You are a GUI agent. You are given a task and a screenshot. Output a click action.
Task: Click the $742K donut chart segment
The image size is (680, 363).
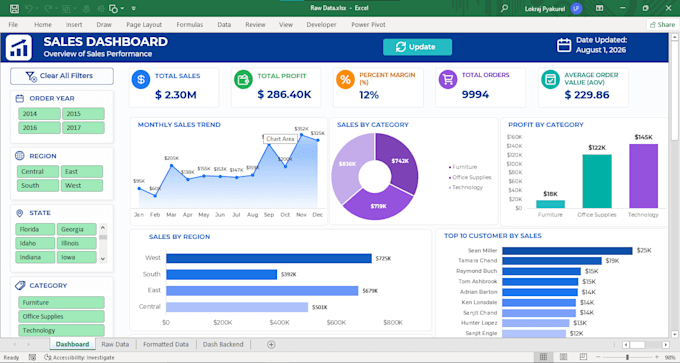[x=399, y=160]
